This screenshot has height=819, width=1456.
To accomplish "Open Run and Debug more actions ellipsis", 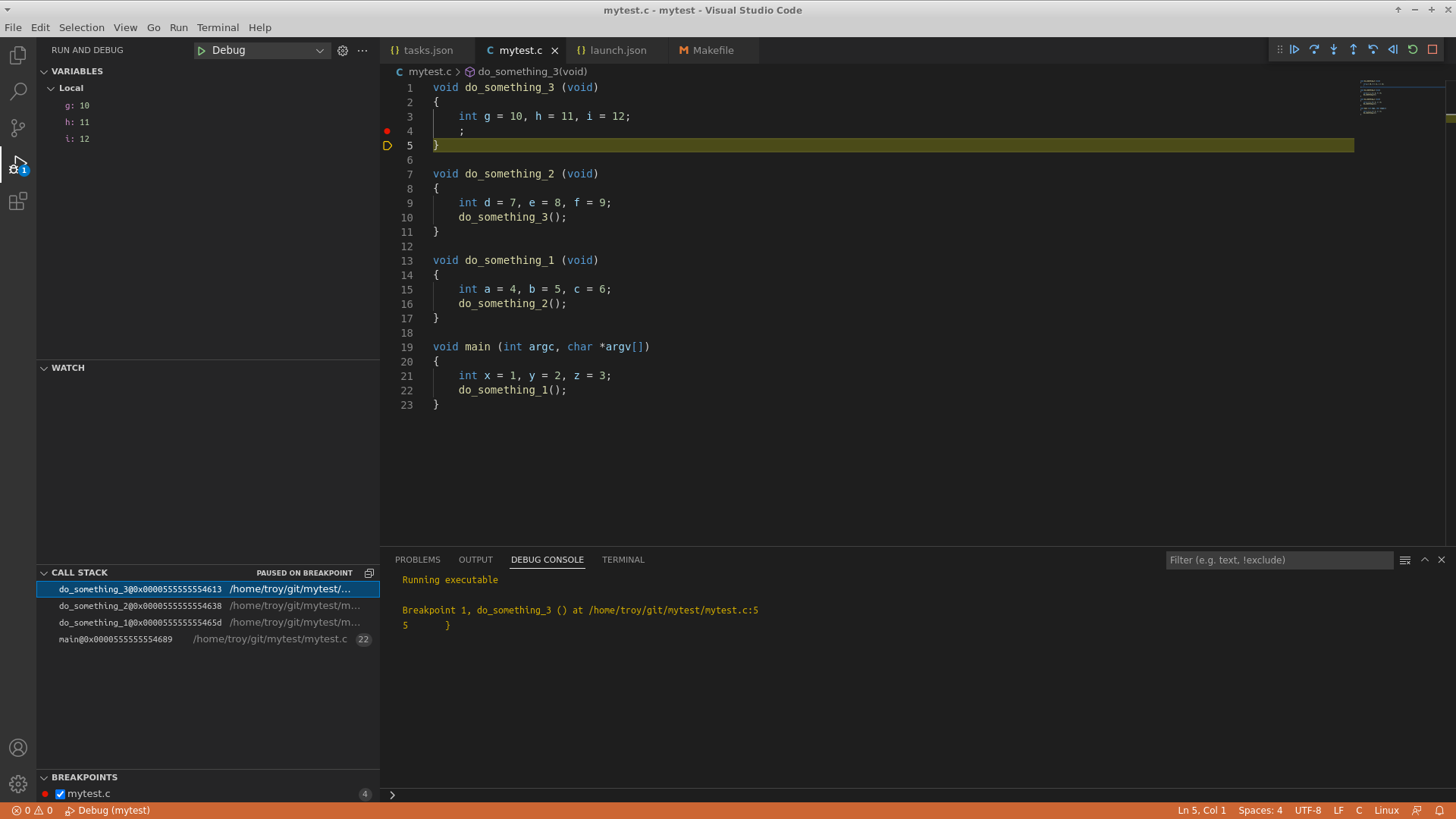I will (x=362, y=51).
